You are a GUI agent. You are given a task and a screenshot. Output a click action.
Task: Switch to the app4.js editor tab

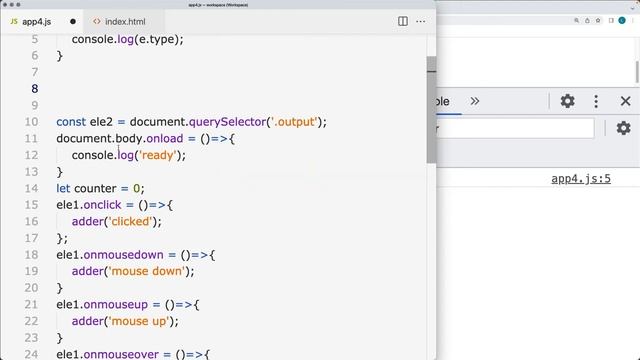36,22
